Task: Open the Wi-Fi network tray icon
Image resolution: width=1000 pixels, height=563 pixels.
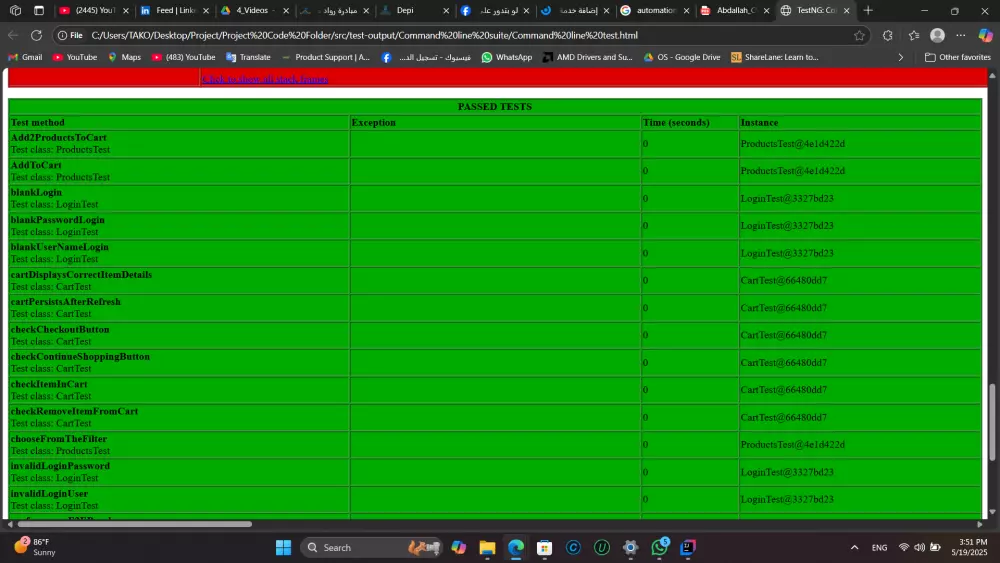Action: [x=904, y=547]
